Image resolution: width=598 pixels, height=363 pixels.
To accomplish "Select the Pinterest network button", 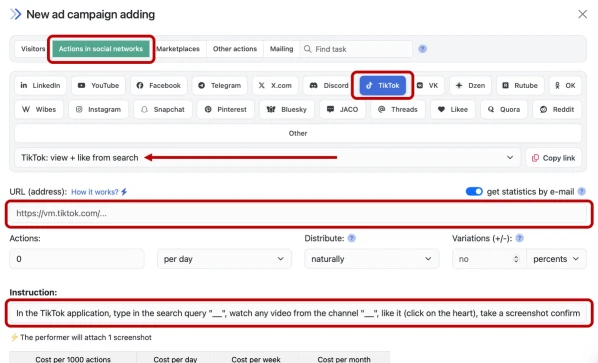I will point(226,109).
